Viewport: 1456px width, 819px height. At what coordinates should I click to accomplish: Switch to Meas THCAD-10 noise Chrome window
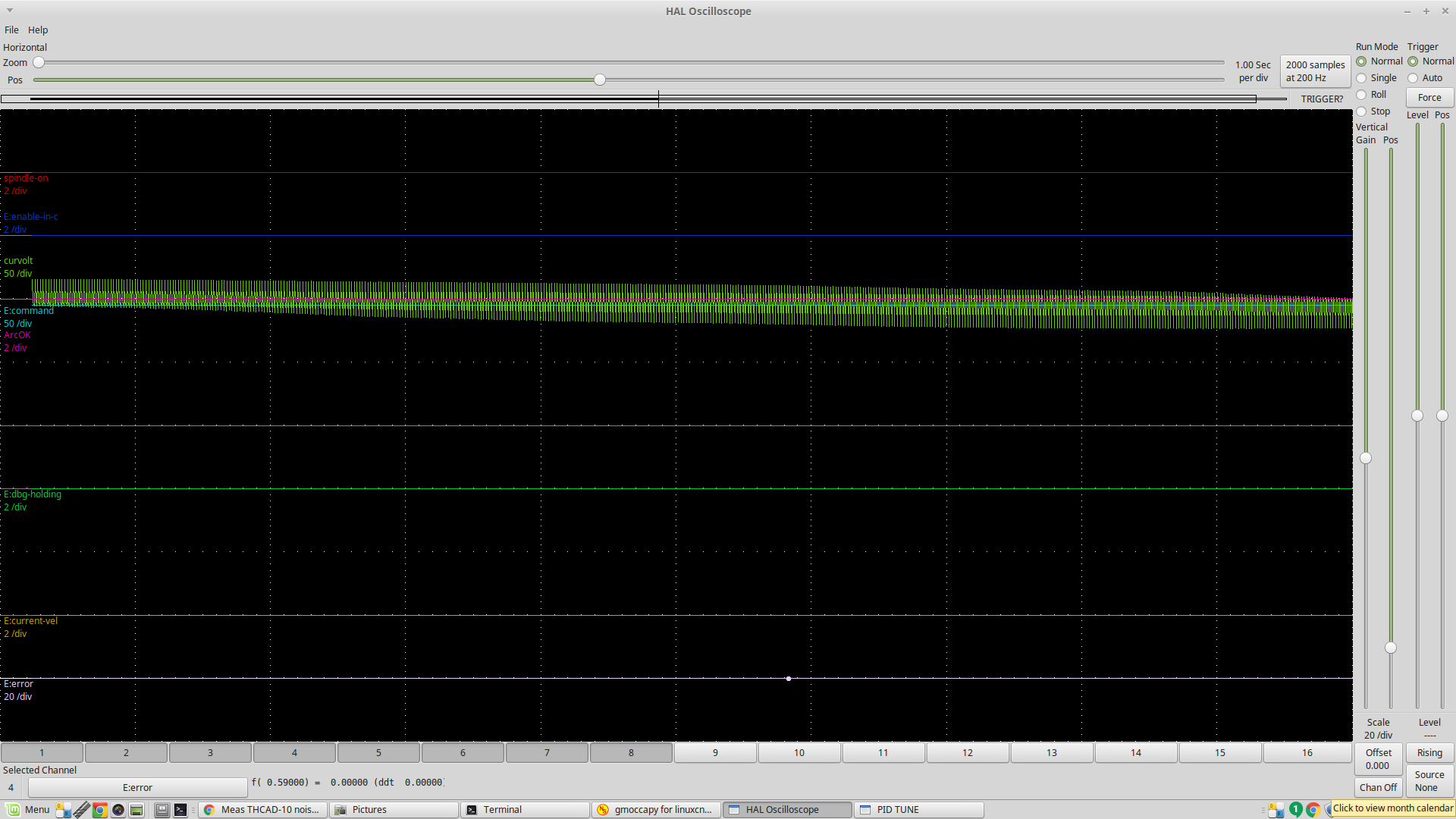click(x=262, y=809)
